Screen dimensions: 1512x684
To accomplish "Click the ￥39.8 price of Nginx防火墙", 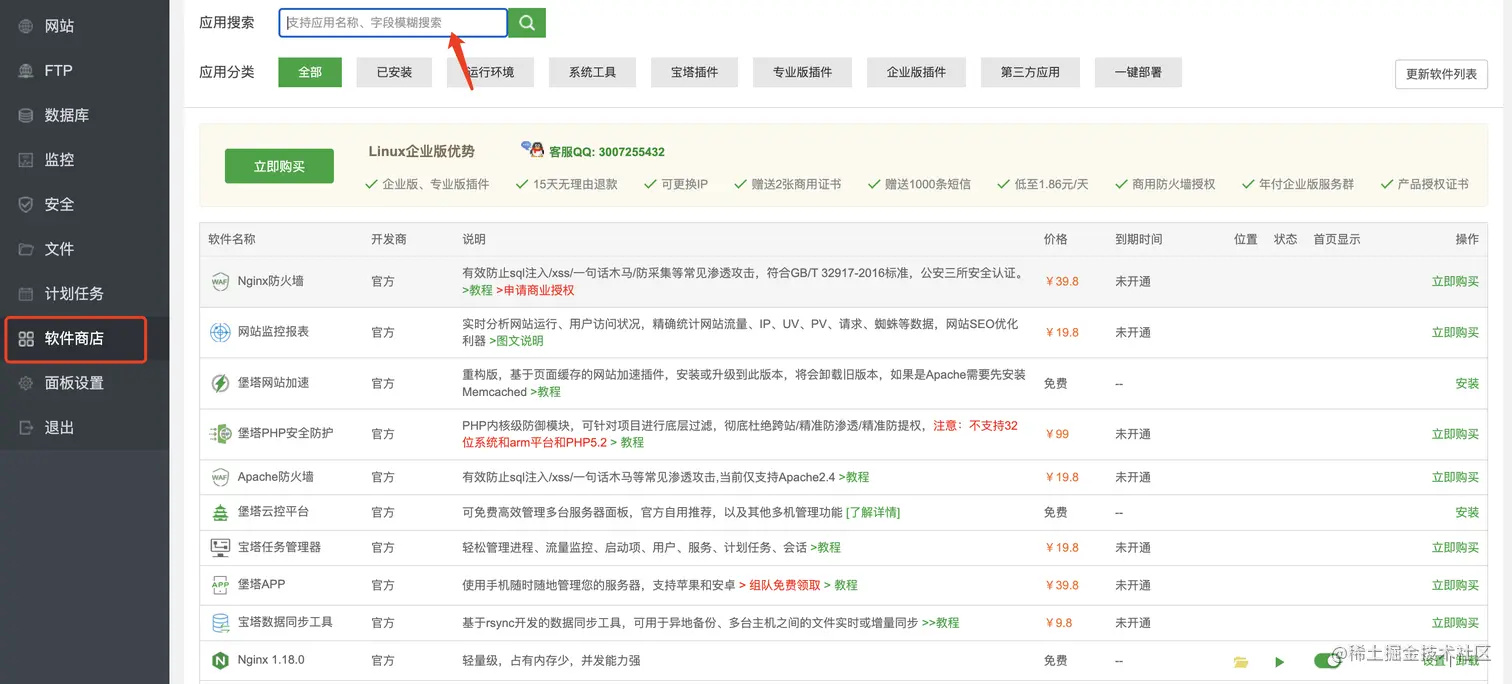I will tap(1061, 282).
